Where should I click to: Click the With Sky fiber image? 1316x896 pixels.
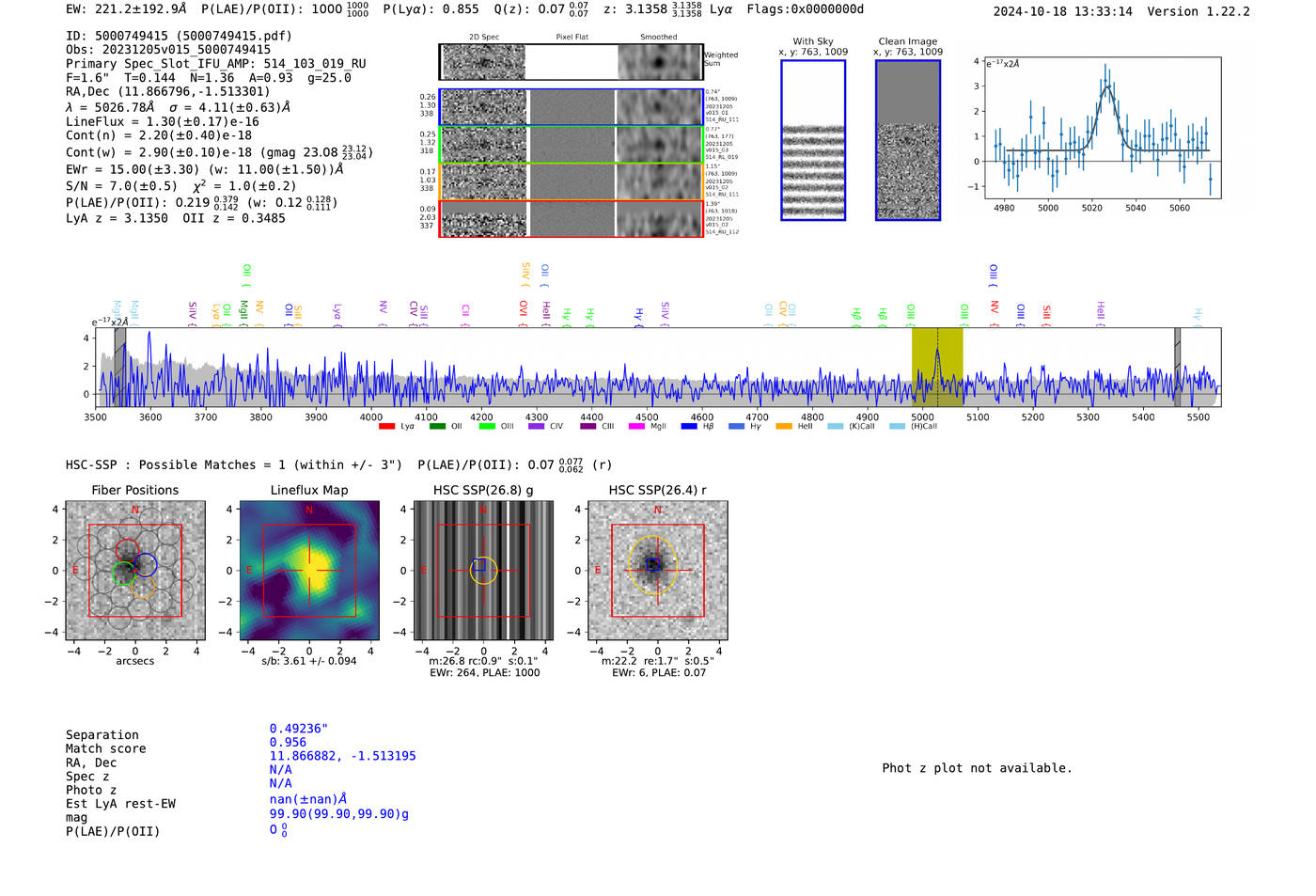(x=813, y=140)
